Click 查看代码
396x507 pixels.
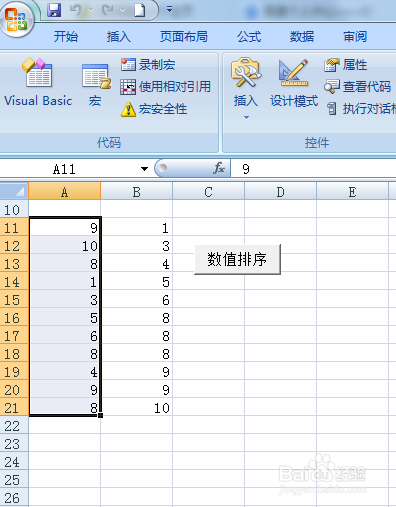(357, 87)
